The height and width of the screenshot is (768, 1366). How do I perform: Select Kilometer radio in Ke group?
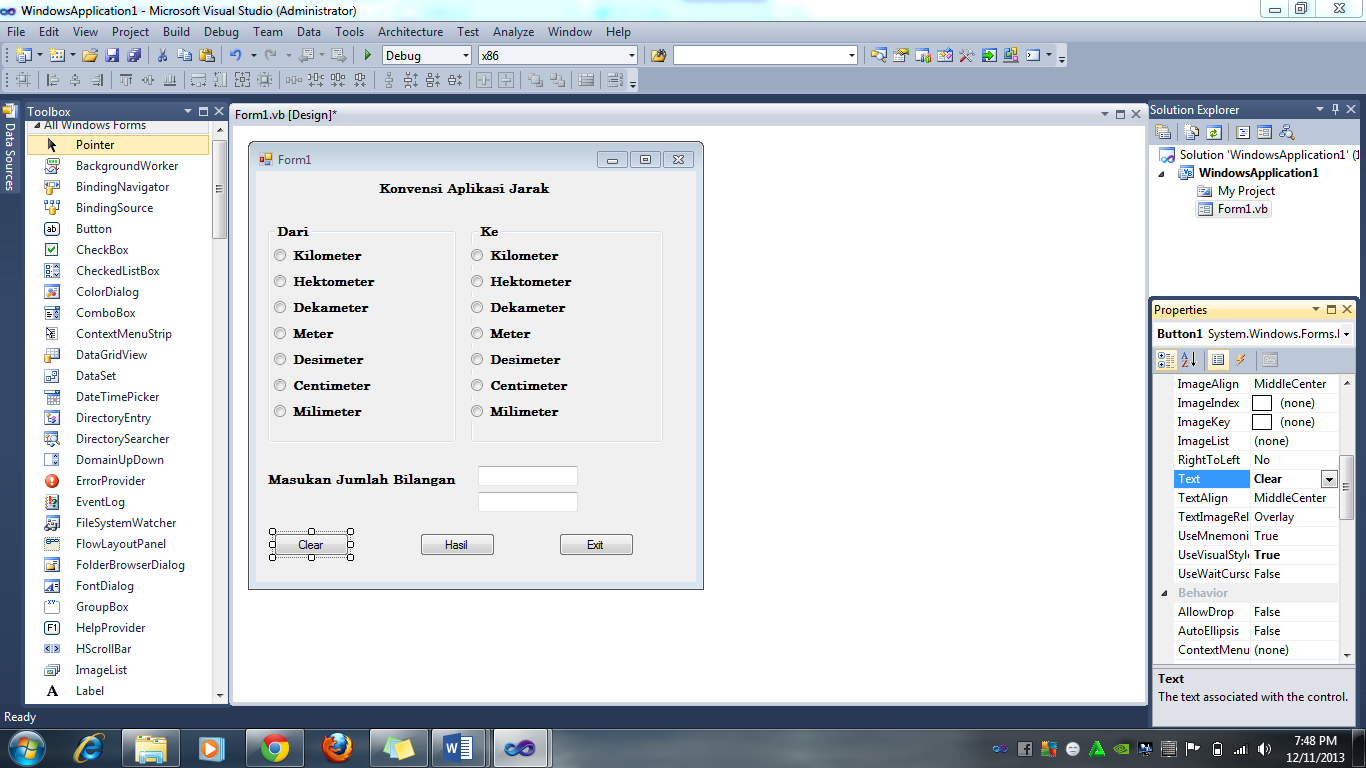[x=477, y=256]
